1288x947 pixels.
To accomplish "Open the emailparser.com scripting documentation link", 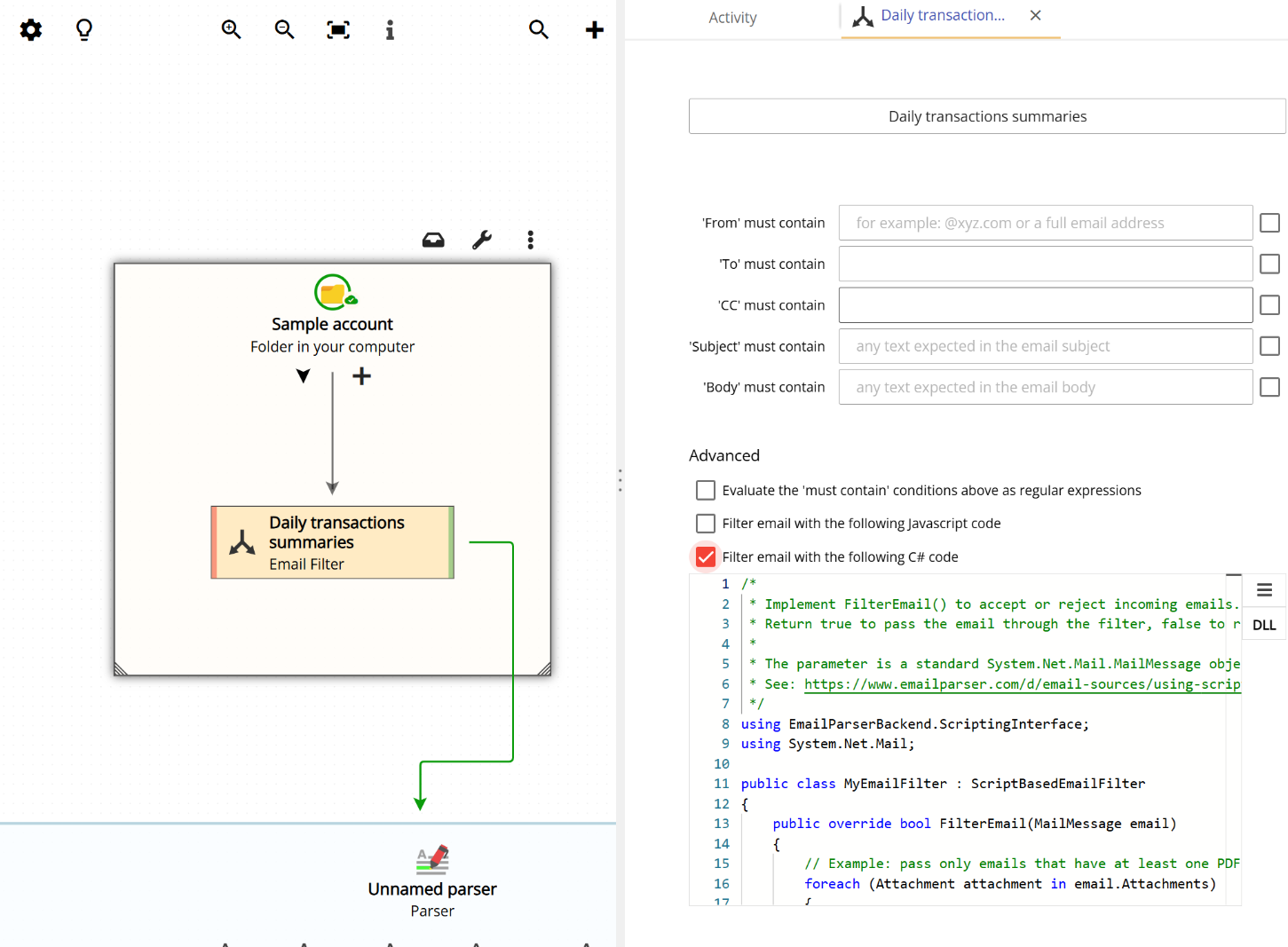I will tap(1021, 683).
